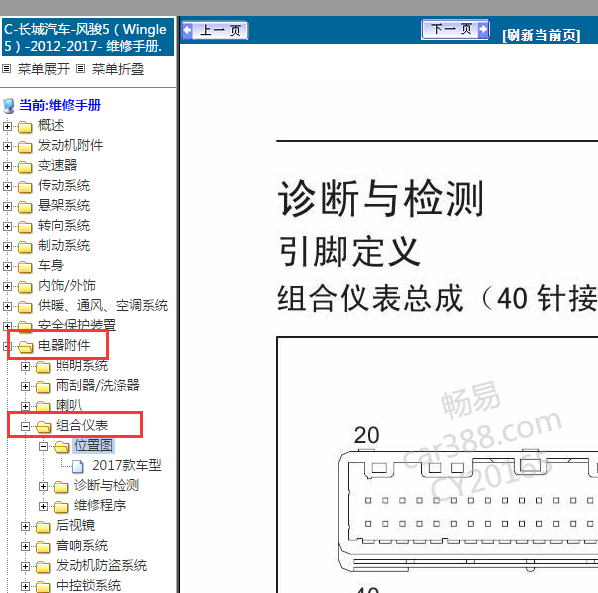Click the 诊断与检测 page heading
This screenshot has height=593, width=598.
(x=381, y=199)
